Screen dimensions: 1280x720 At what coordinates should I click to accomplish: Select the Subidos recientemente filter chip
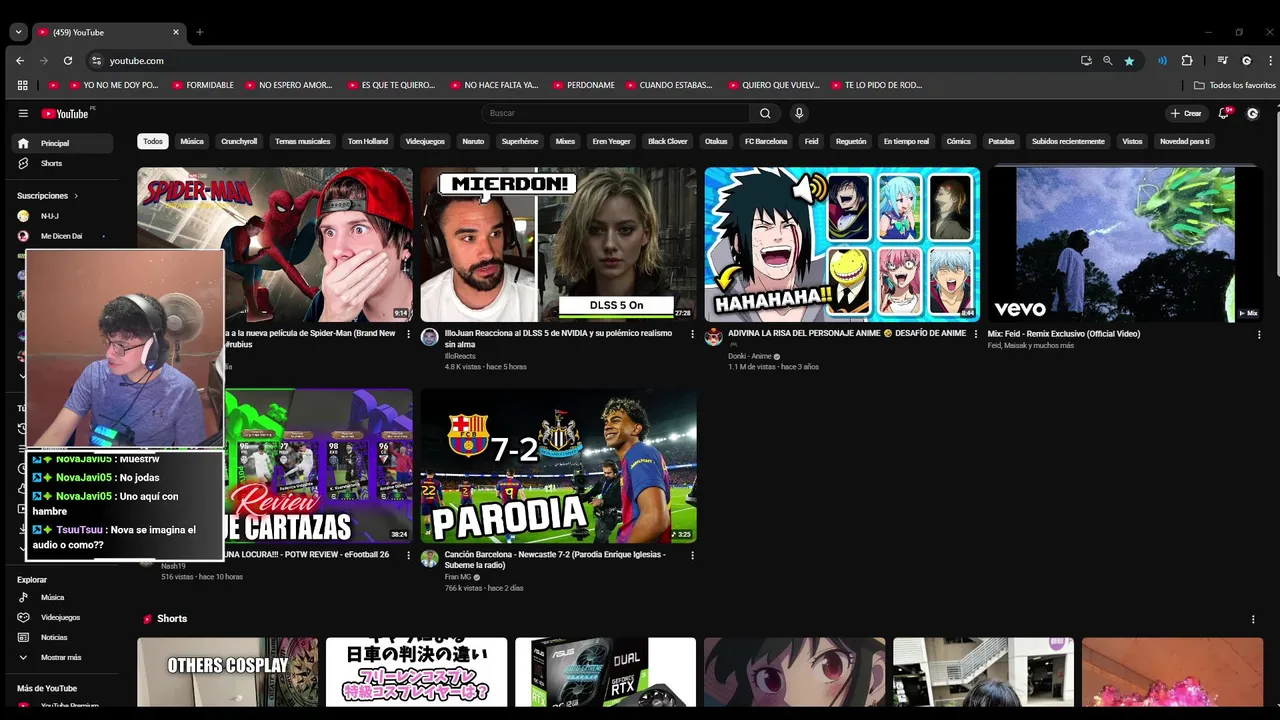pyautogui.click(x=1068, y=141)
